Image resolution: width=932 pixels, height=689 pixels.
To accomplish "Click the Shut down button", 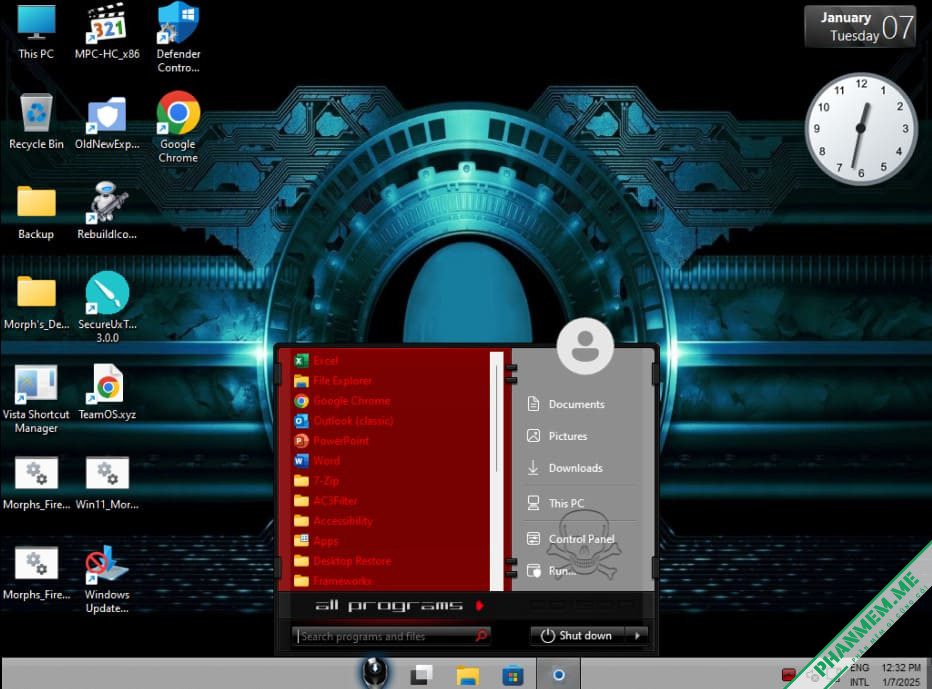I will 577,635.
